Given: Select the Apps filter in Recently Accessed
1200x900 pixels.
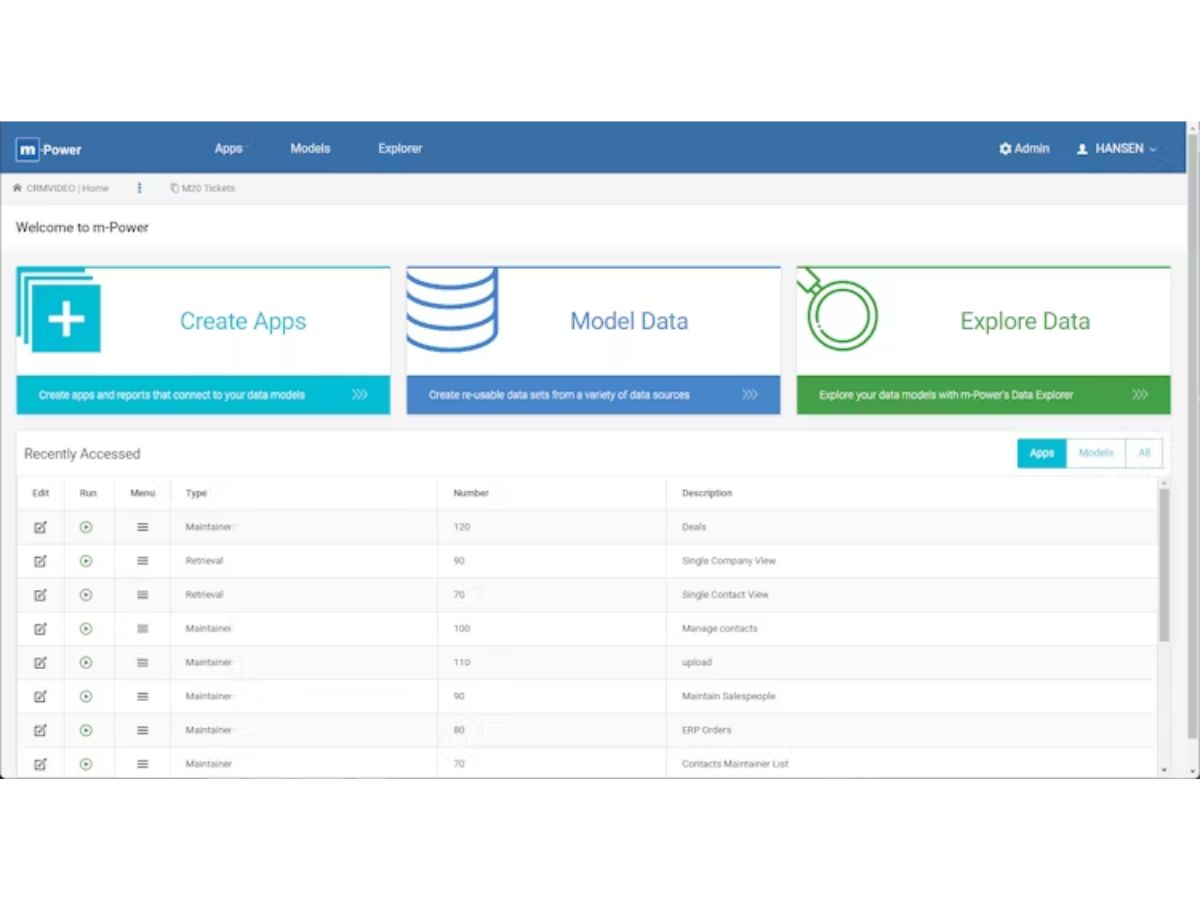Looking at the screenshot, I should [1042, 453].
